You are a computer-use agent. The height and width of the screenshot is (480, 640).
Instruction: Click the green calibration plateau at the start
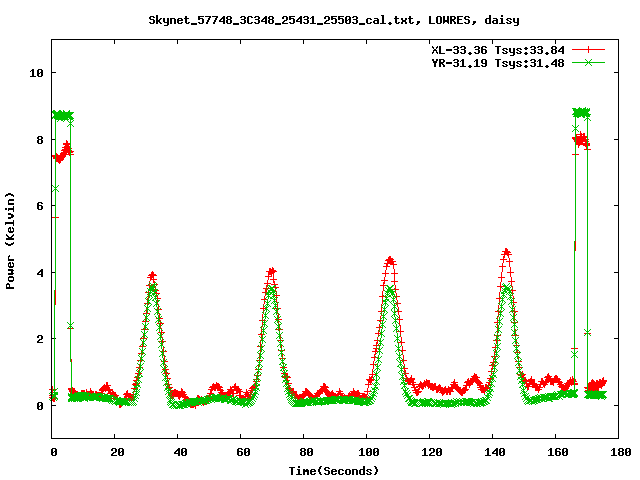tap(62, 116)
